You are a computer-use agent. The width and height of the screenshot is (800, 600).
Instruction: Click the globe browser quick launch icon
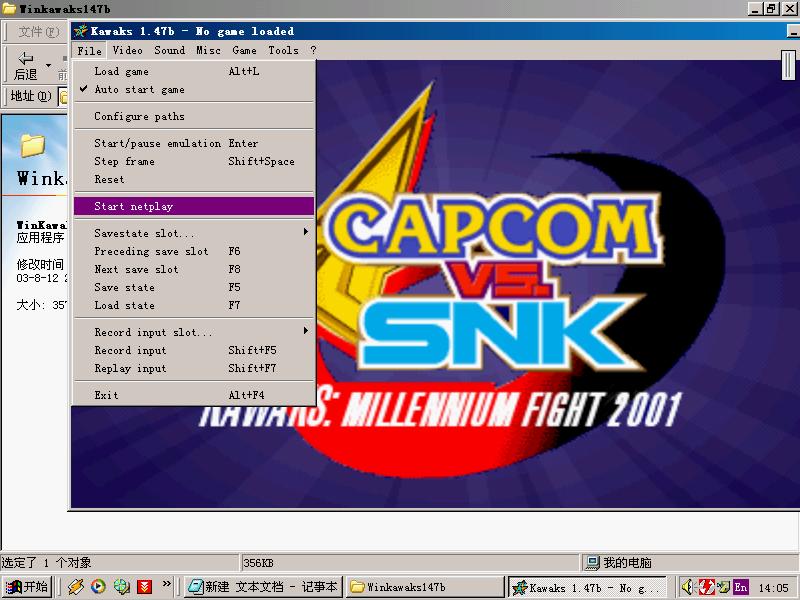click(x=121, y=586)
